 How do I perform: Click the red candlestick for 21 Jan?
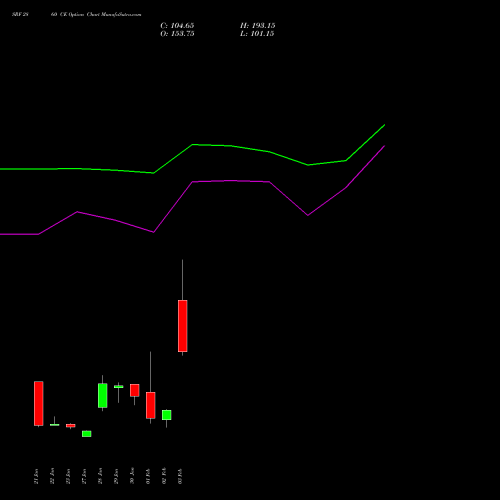coord(39,403)
